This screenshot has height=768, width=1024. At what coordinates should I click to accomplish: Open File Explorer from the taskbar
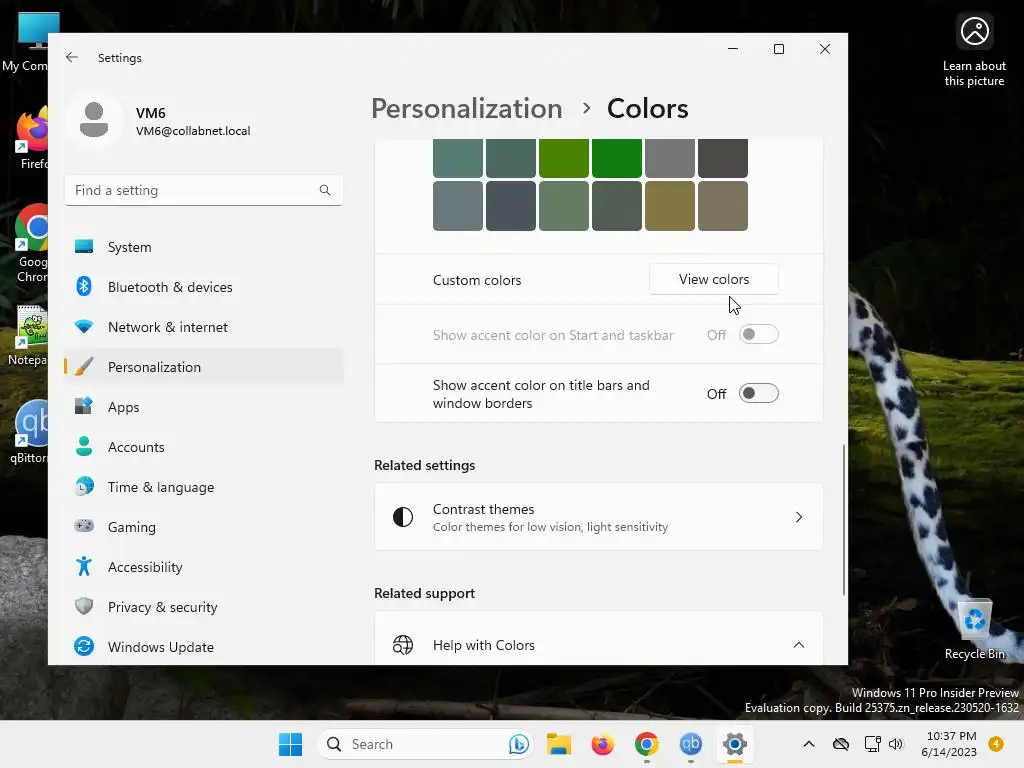pyautogui.click(x=559, y=744)
